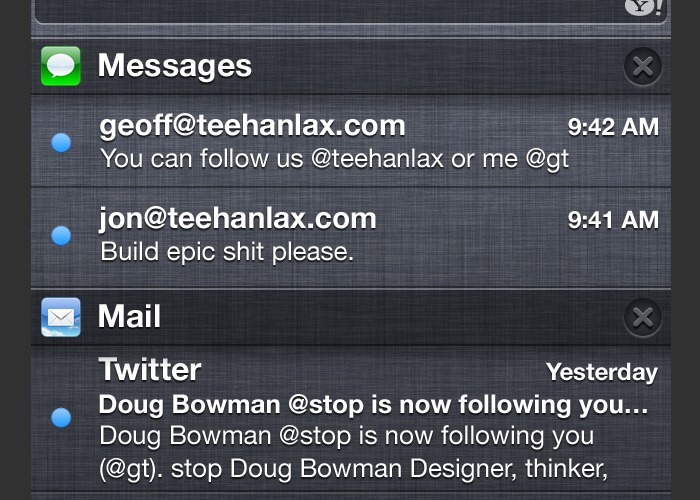Viewport: 700px width, 500px height.
Task: Tap the 9:41 AM timestamp
Action: click(x=613, y=220)
